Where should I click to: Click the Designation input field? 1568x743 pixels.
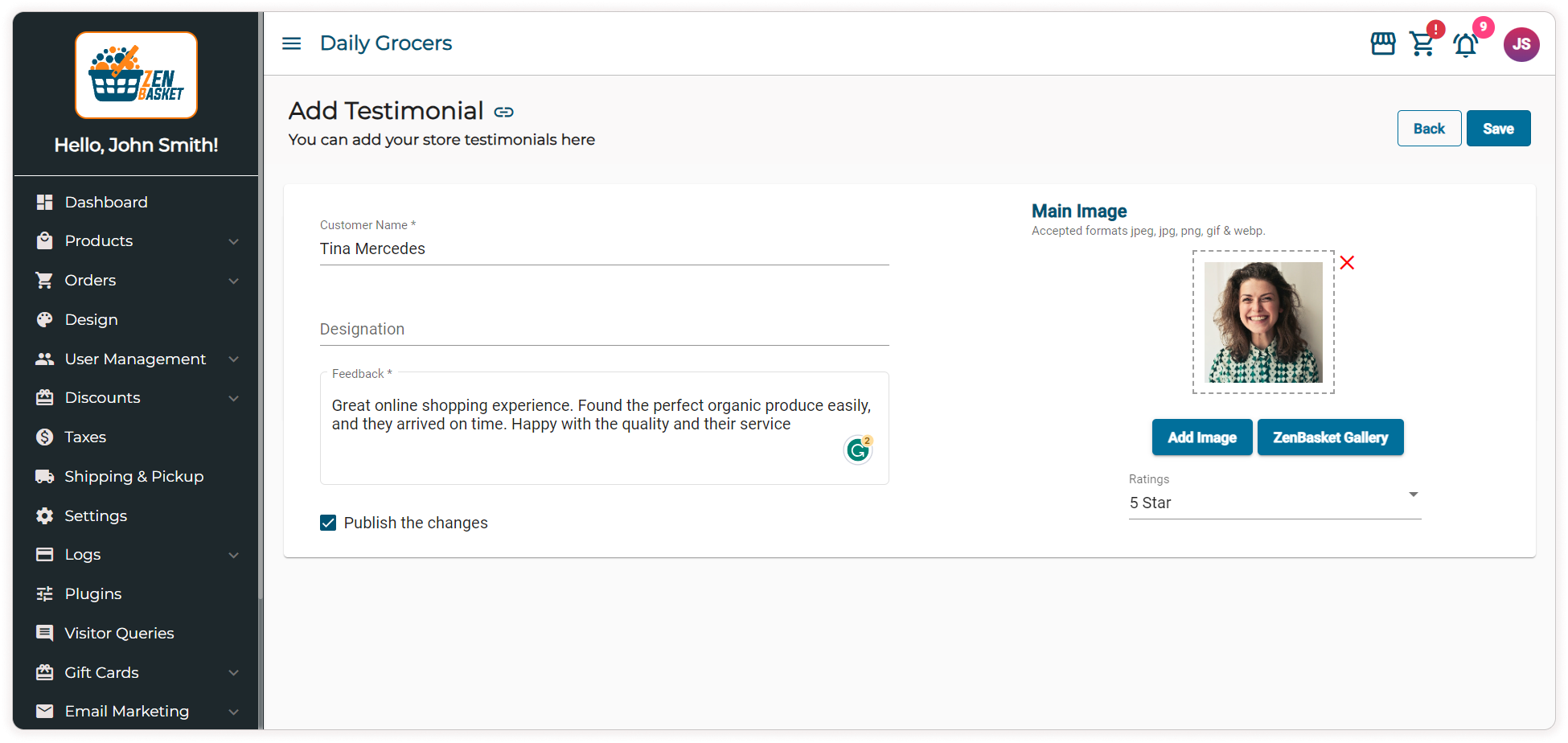(x=604, y=330)
